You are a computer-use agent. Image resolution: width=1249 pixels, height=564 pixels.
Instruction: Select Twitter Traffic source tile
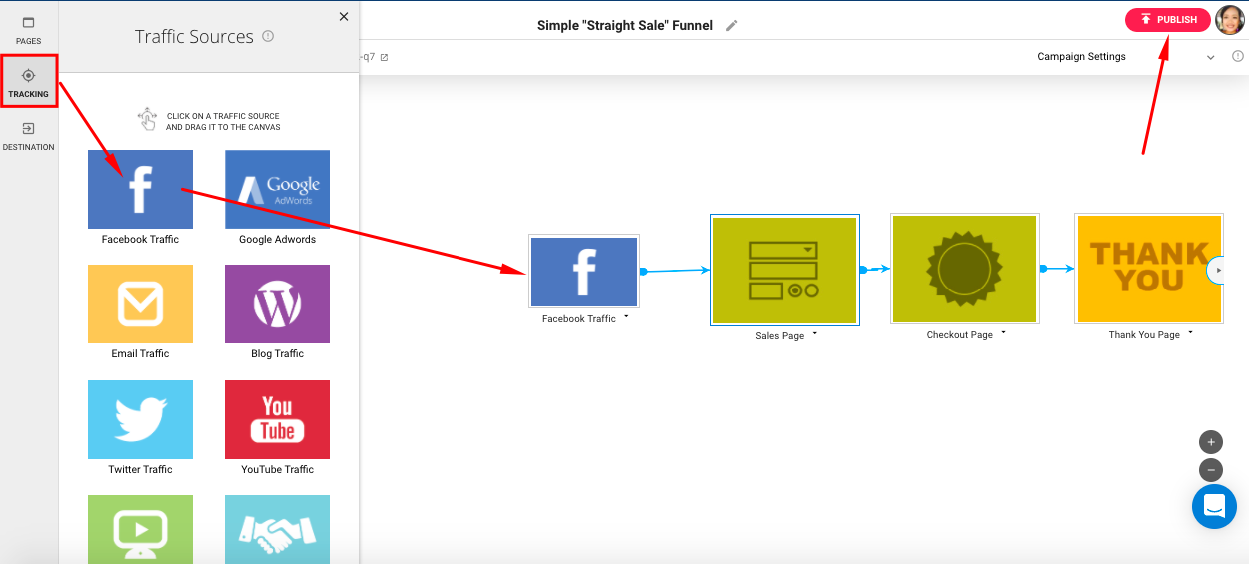coord(140,419)
